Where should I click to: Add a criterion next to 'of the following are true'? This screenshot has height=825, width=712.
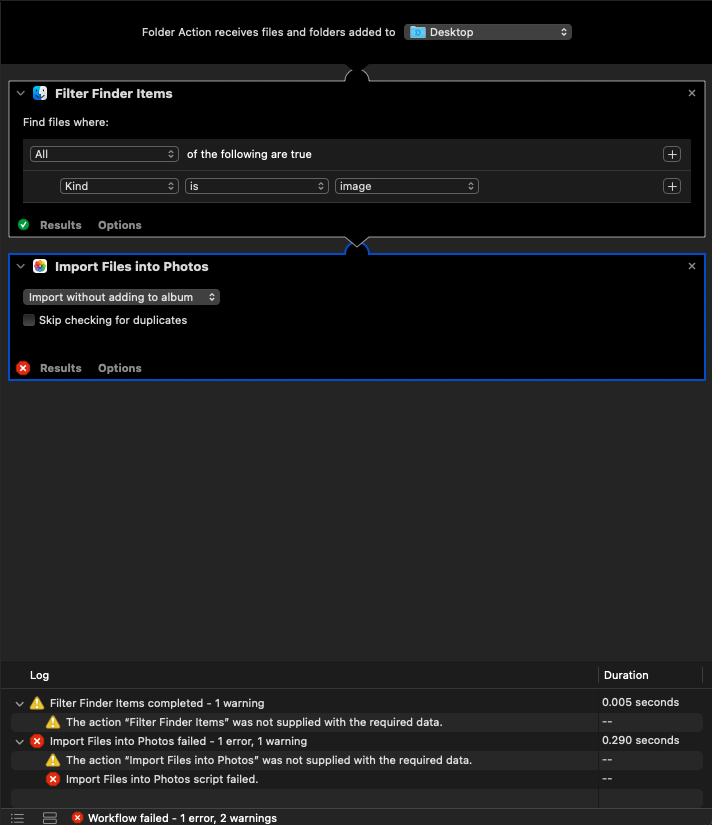click(672, 154)
